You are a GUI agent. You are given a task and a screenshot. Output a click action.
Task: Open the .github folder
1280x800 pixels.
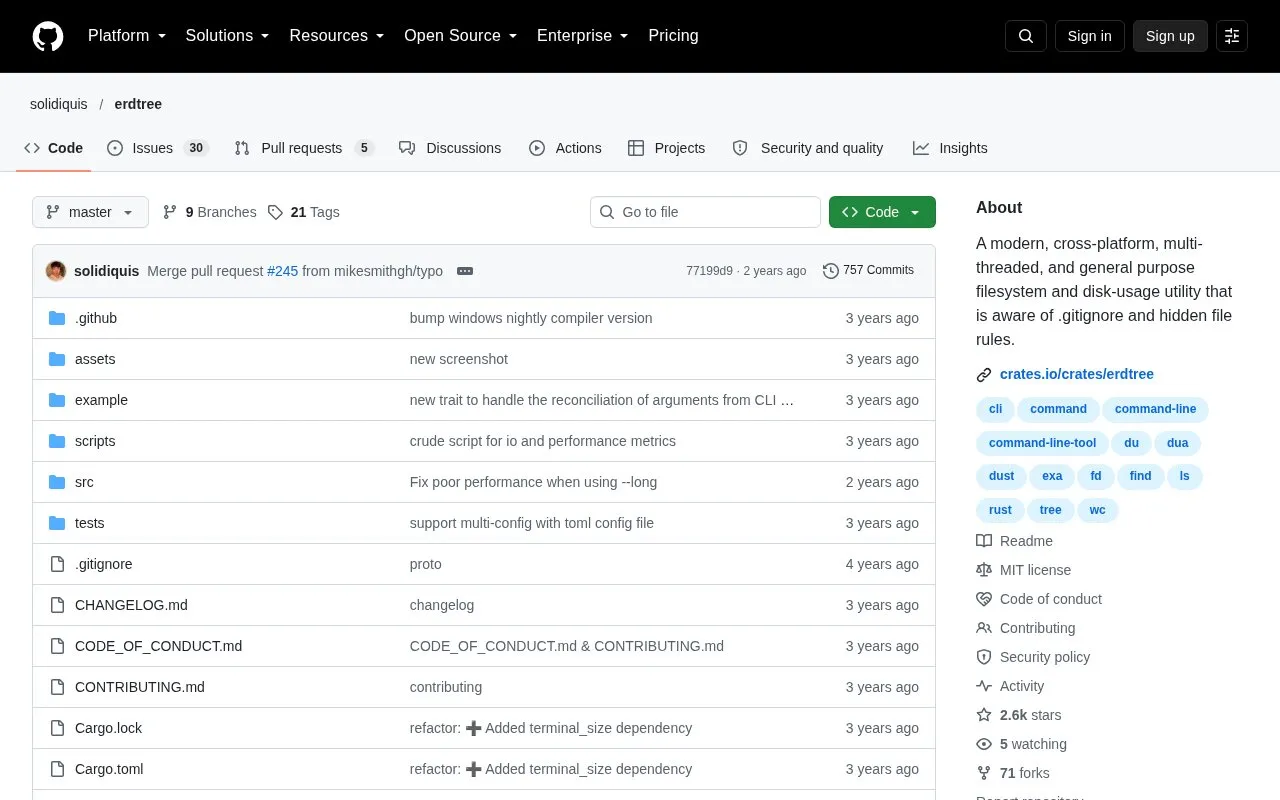96,318
